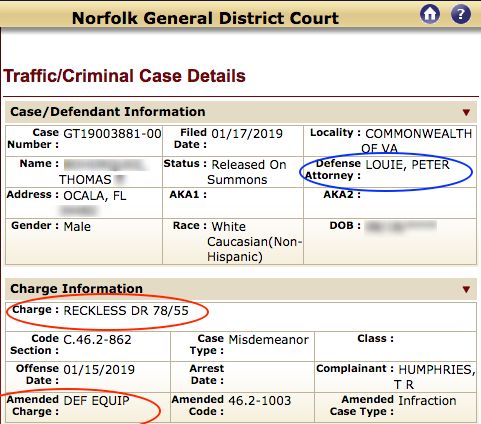Select the amended charge DEF EQUIP
This screenshot has height=424, width=481.
pos(96,401)
